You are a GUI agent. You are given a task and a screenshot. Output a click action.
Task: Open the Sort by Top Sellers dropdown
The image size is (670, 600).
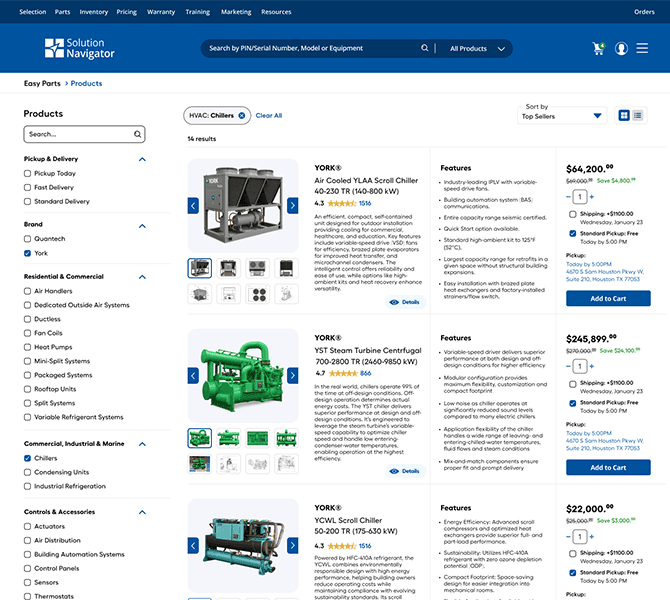pyautogui.click(x=561, y=116)
